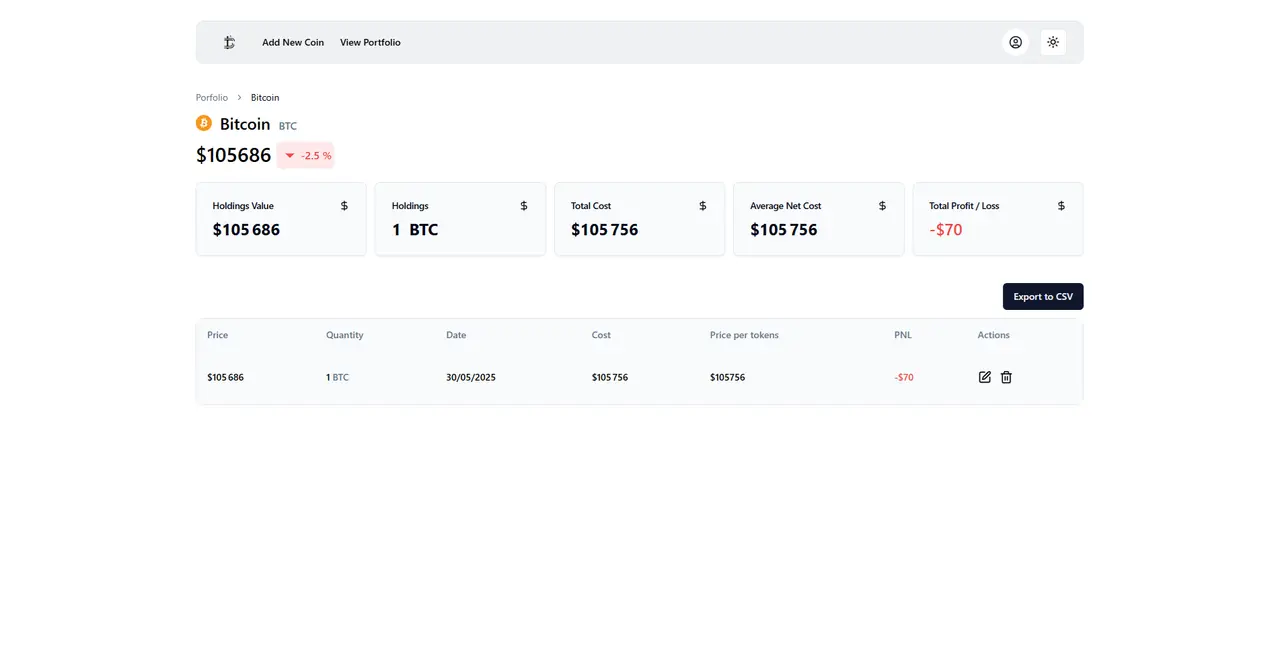Click the orange Bitcoin coin icon
The image size is (1280, 669).
click(x=204, y=123)
